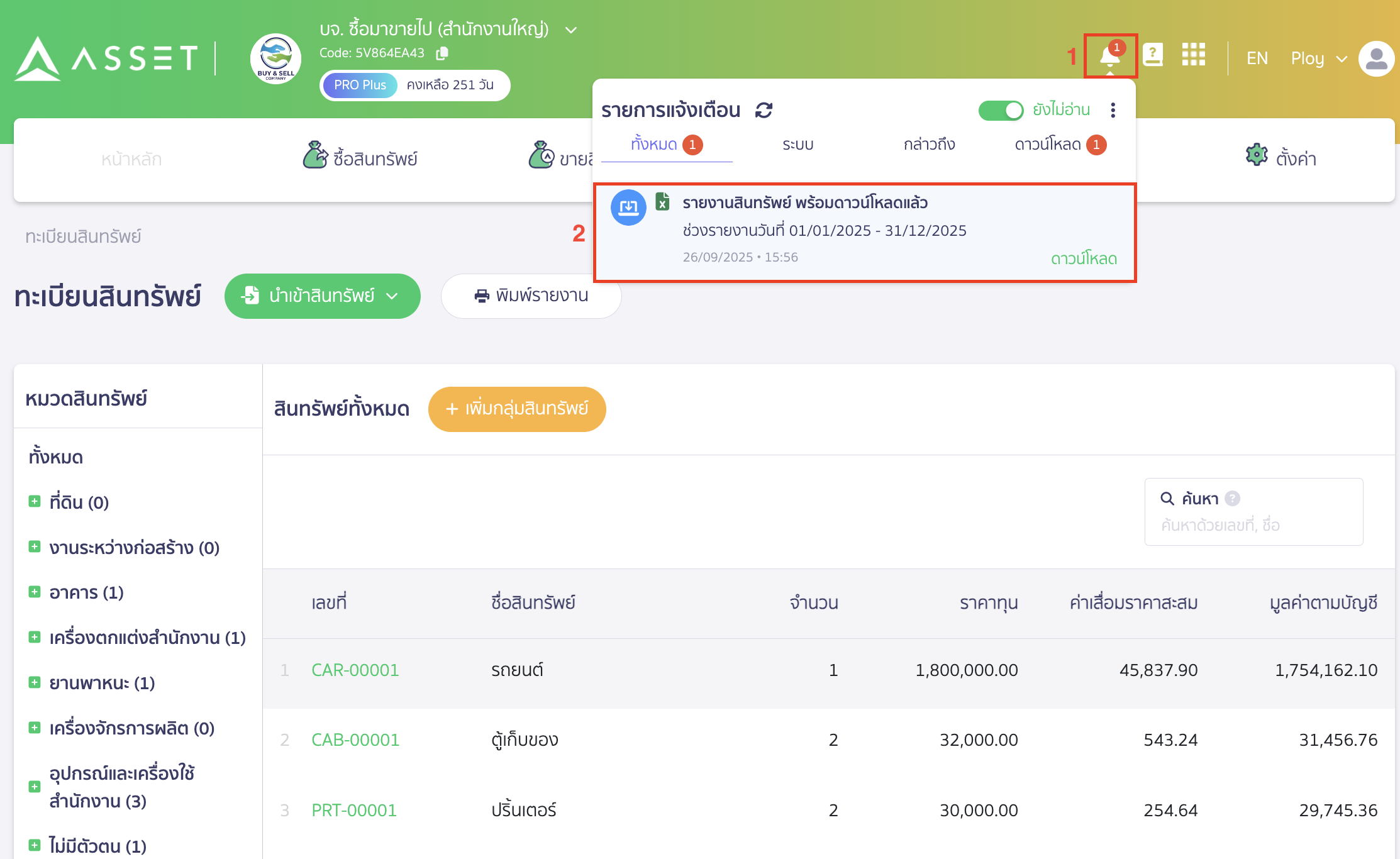Click the money bag icon next to ซื้อสินทรัพย์

tap(316, 155)
